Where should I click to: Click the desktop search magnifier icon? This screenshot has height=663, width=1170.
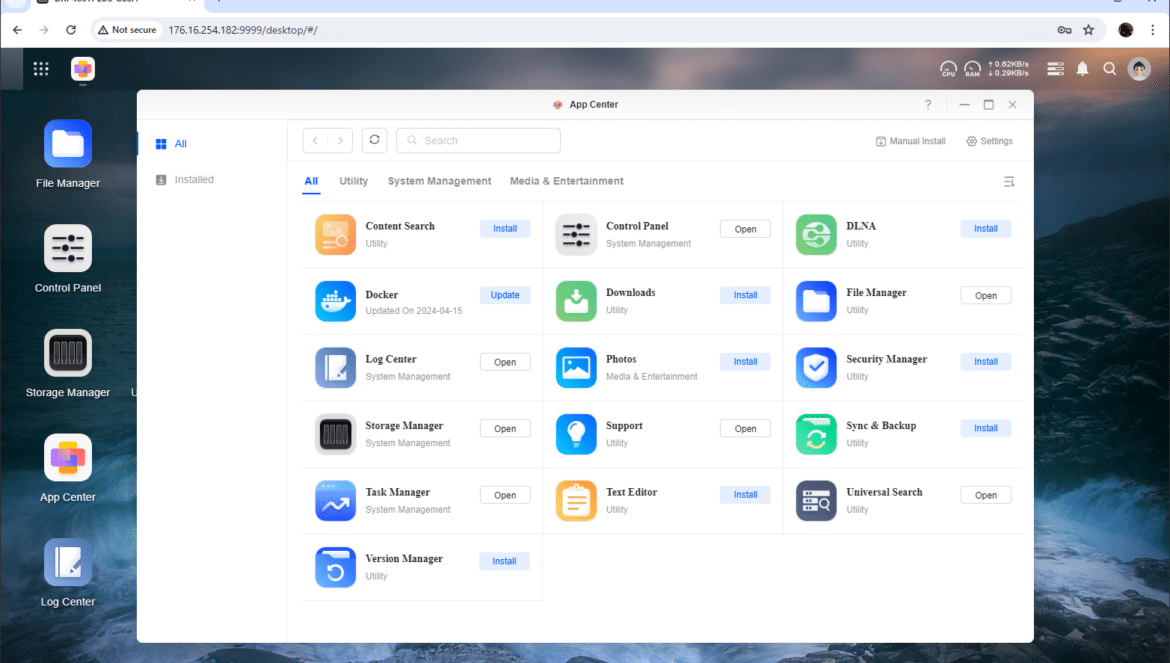(1110, 69)
